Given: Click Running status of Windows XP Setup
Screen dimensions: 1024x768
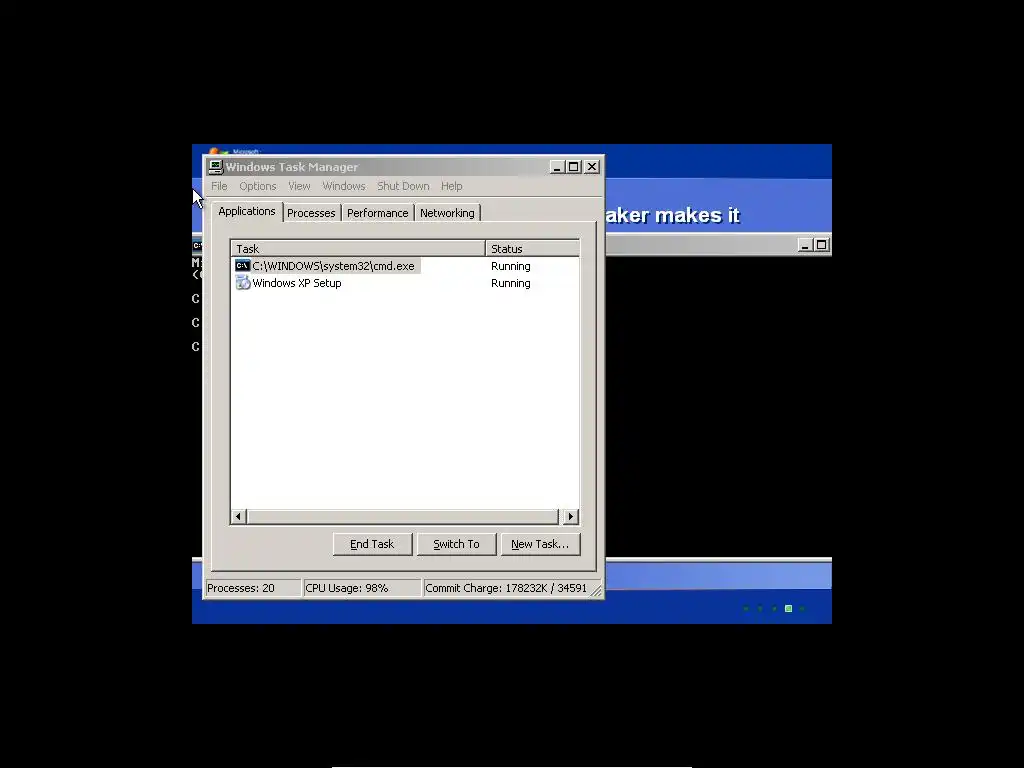Looking at the screenshot, I should [x=511, y=283].
